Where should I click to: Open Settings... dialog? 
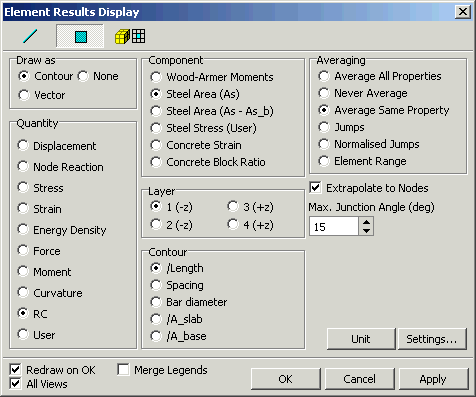click(x=432, y=339)
